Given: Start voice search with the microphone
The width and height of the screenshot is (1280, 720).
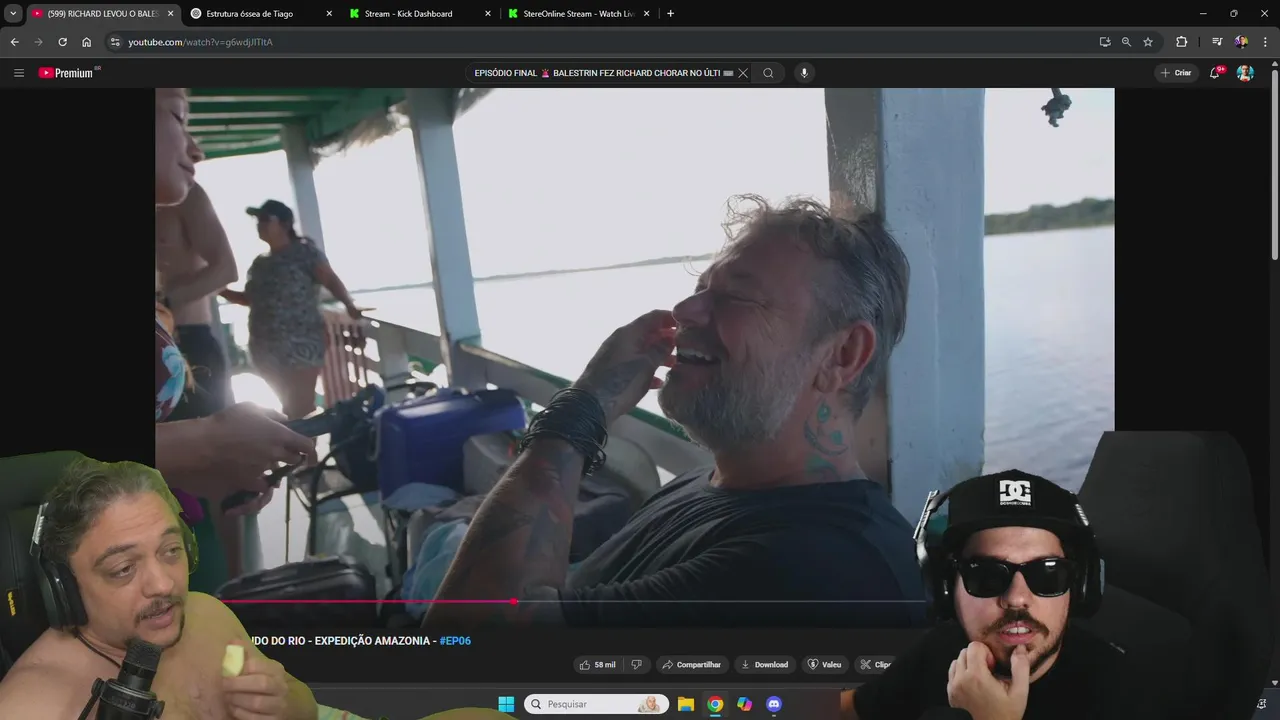Looking at the screenshot, I should click(x=803, y=73).
